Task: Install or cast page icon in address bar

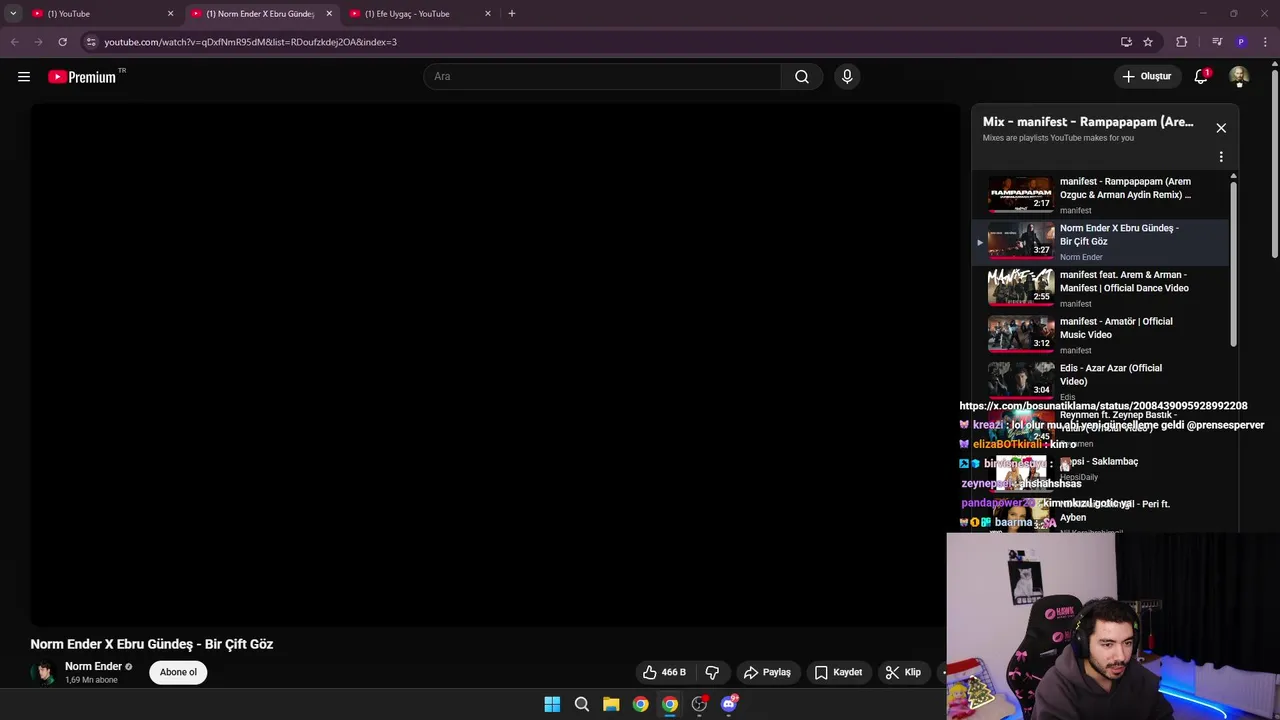Action: (1126, 42)
